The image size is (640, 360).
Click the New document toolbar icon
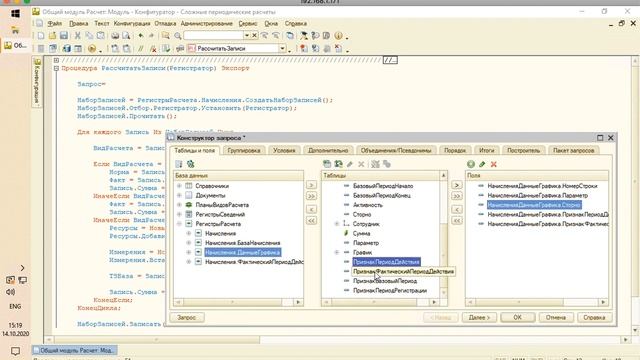point(41,36)
